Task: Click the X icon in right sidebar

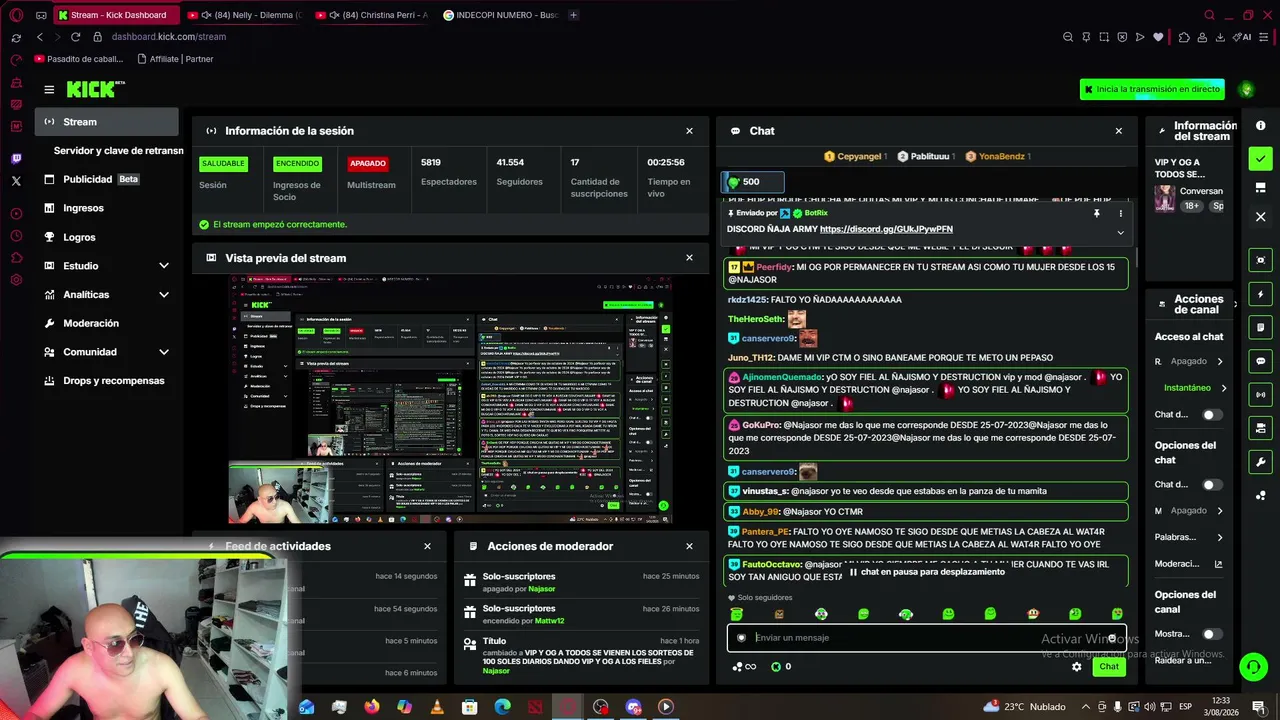Action: (1260, 216)
